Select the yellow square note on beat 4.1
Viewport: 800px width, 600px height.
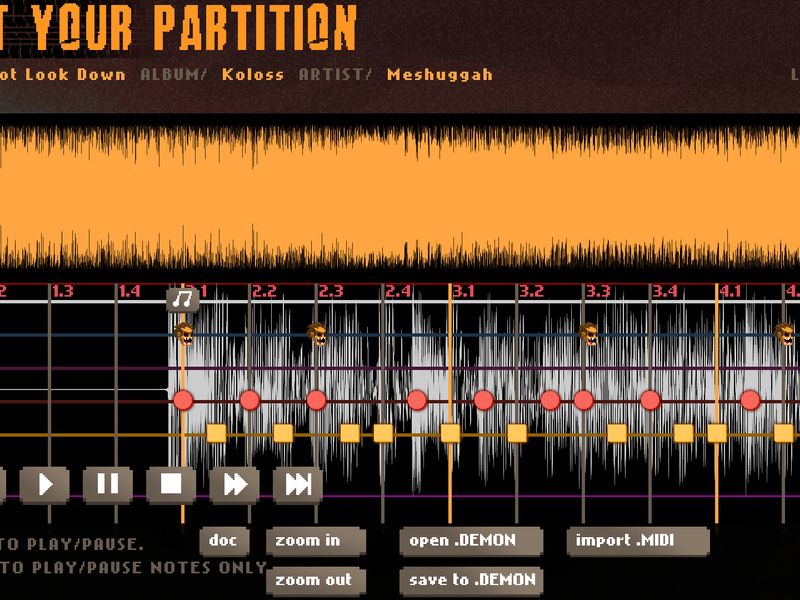tap(717, 434)
